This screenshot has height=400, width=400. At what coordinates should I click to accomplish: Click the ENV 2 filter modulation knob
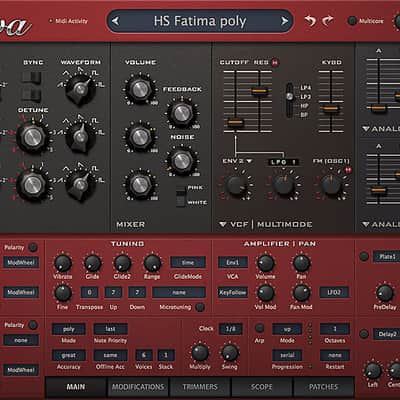point(236,185)
